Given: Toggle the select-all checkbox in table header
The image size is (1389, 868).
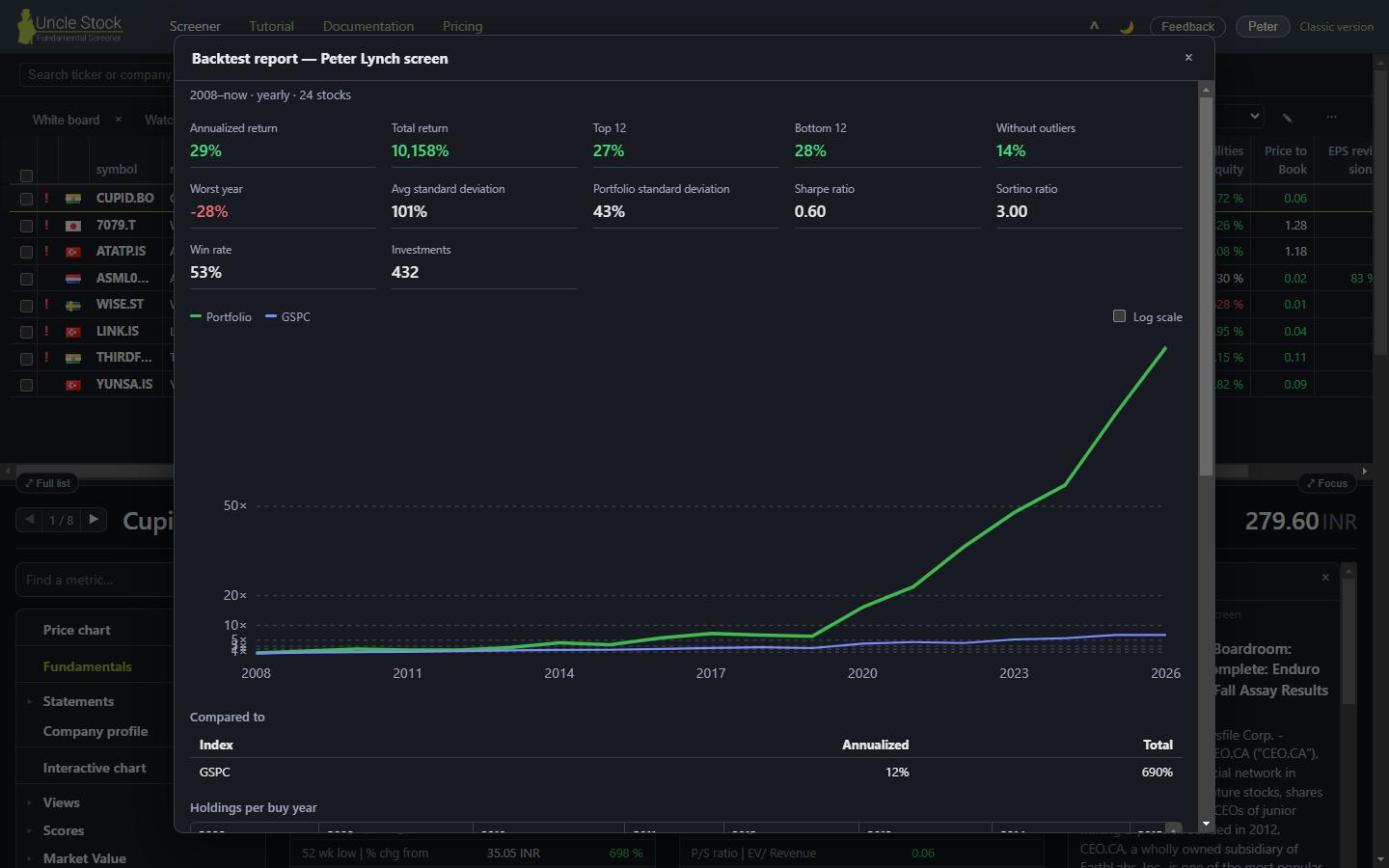Looking at the screenshot, I should [26, 176].
